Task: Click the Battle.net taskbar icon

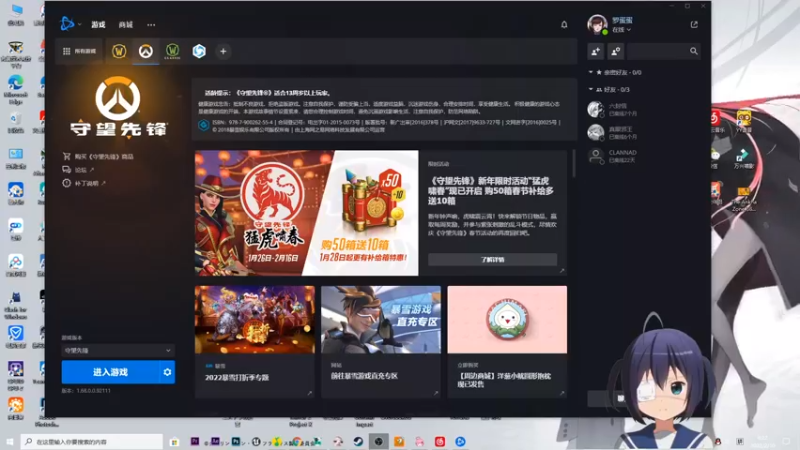Action: pos(460,442)
